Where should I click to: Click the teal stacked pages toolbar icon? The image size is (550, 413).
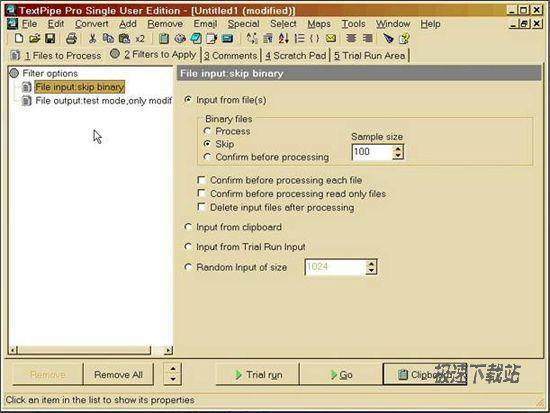(x=196, y=38)
